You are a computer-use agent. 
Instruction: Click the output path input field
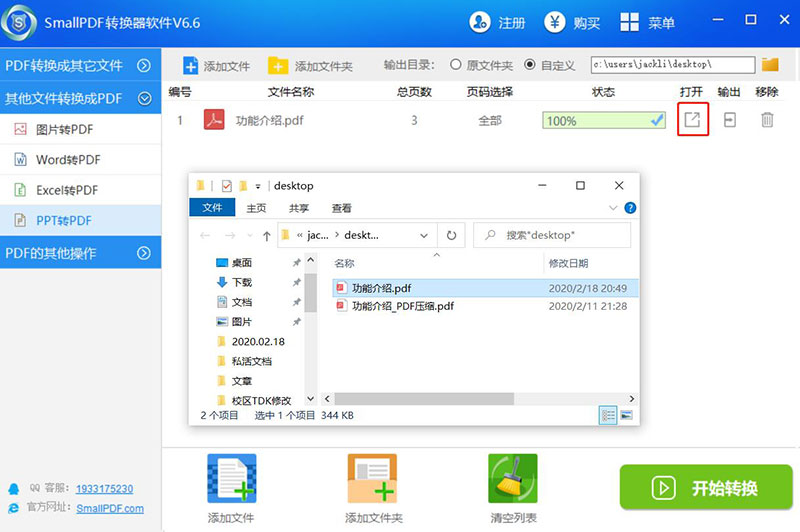[673, 64]
